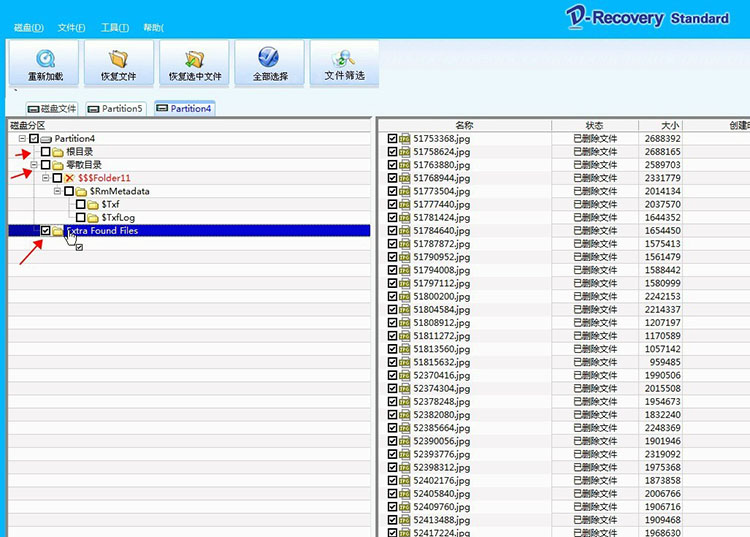
Task: Collapse the Partition4 tree root node
Action: pyautogui.click(x=22, y=139)
